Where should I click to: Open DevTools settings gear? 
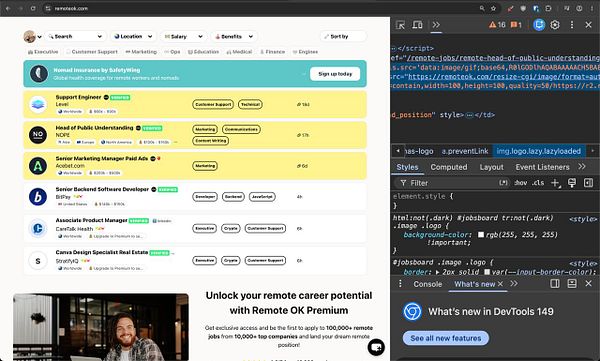(555, 25)
